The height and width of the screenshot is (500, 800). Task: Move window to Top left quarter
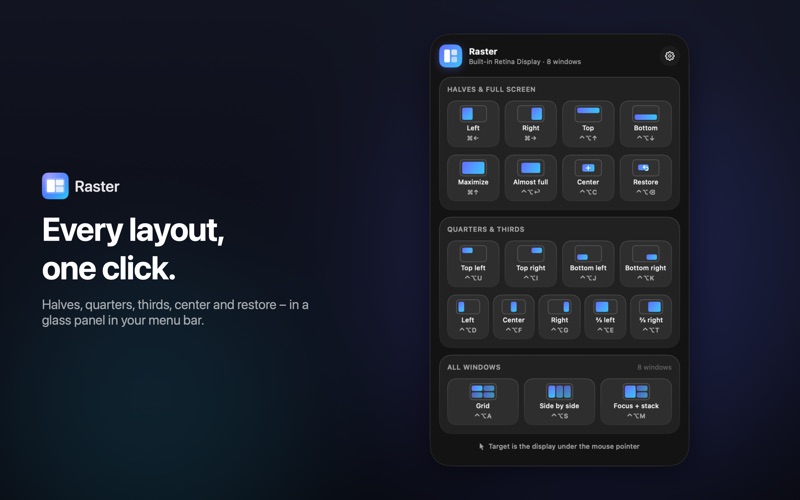coord(473,264)
